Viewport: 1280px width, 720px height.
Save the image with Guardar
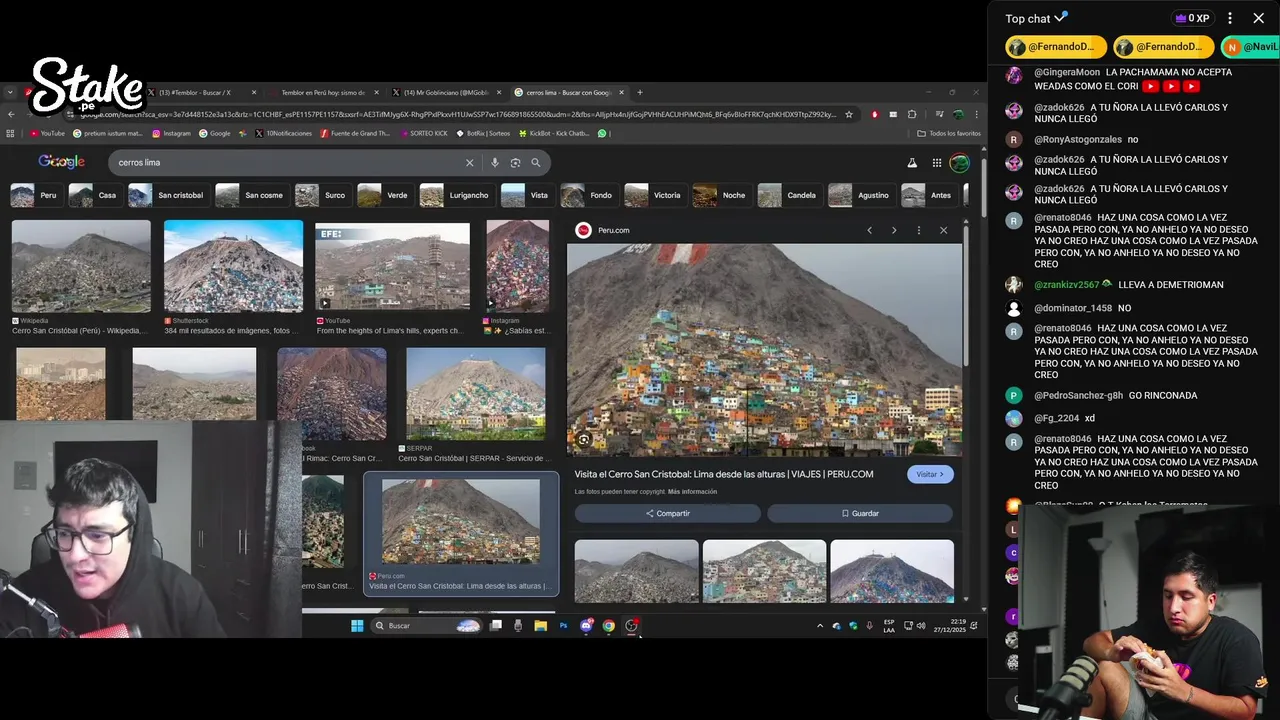(x=860, y=513)
